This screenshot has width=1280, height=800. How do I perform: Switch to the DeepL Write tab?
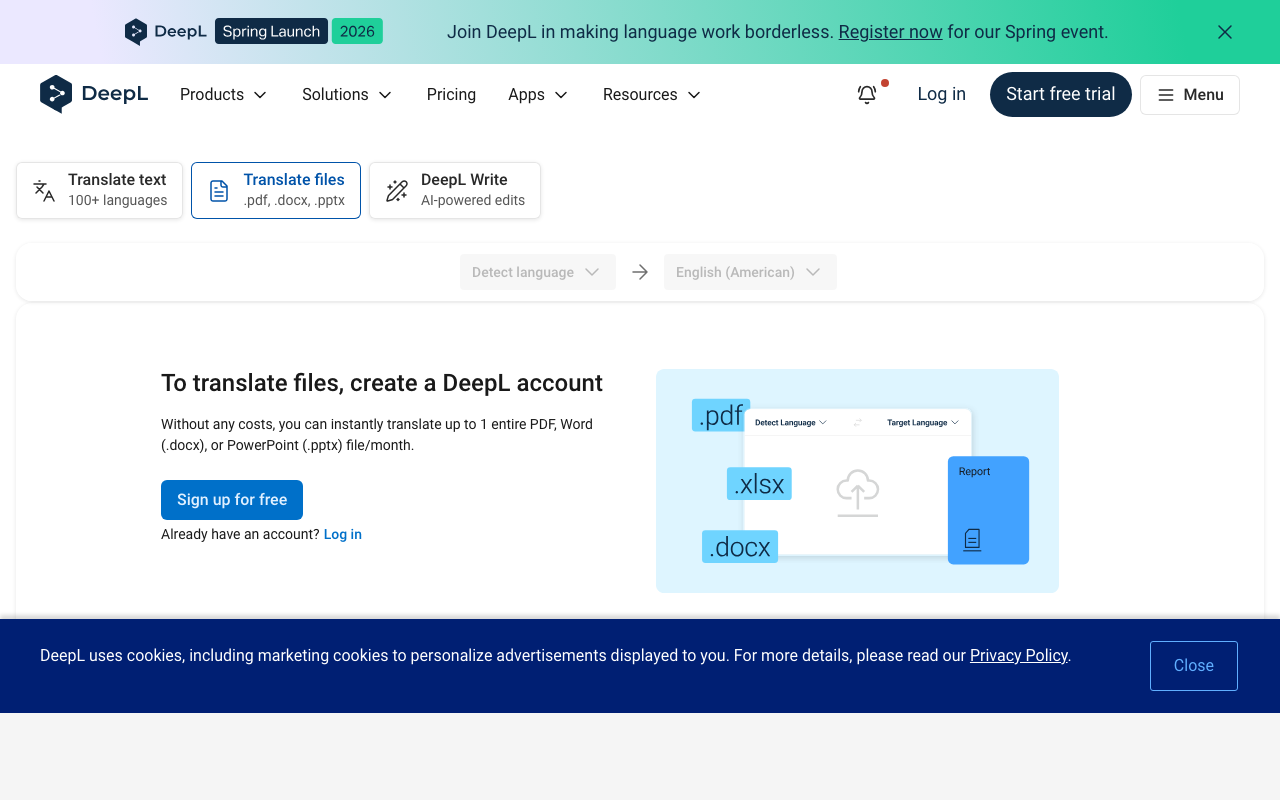pos(455,190)
